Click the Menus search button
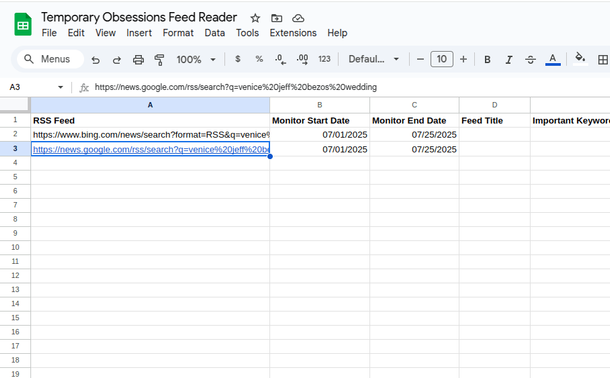Viewport: 610px width, 378px height. [x=50, y=59]
